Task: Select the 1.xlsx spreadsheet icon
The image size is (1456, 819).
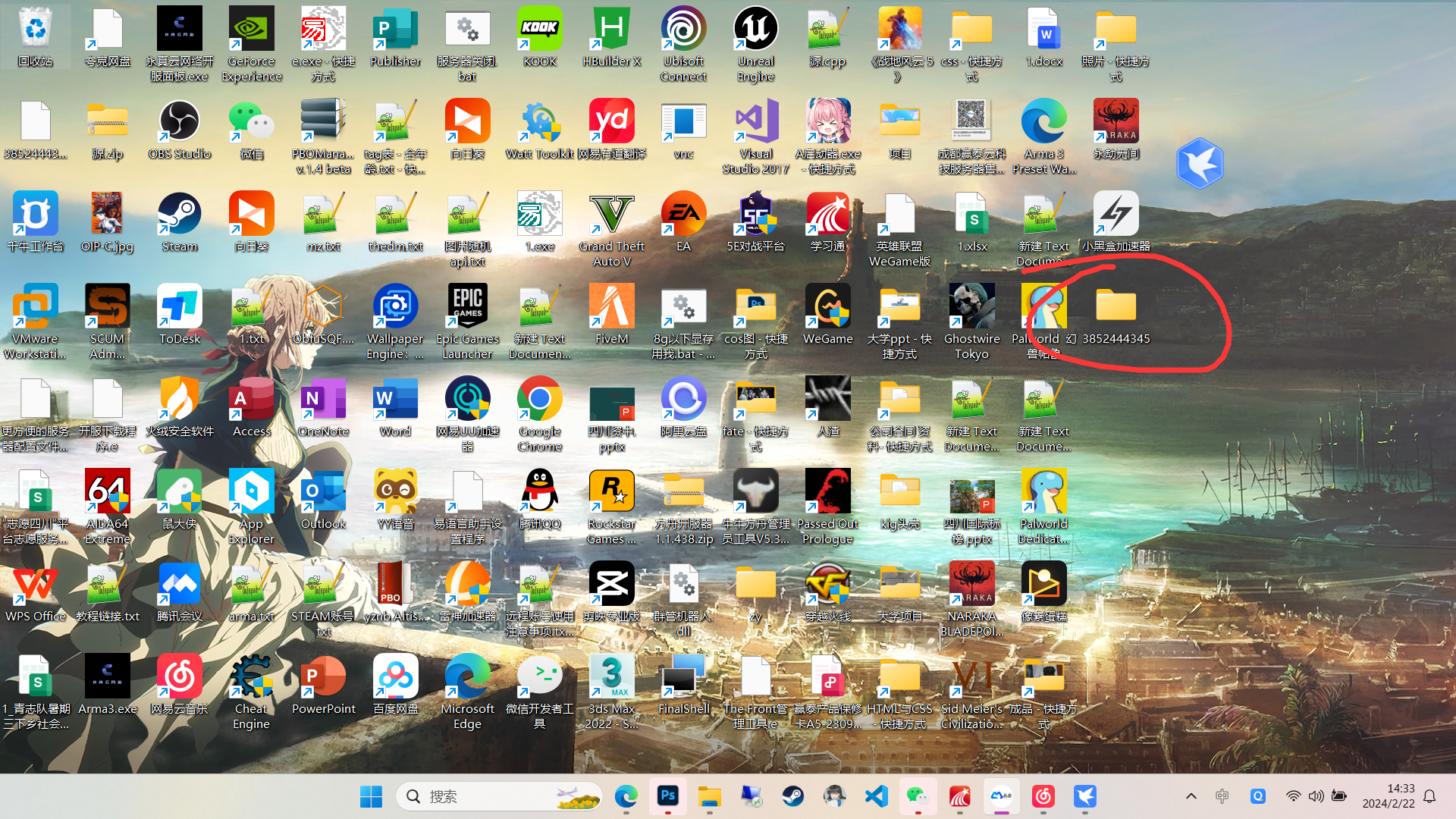Action: click(972, 223)
